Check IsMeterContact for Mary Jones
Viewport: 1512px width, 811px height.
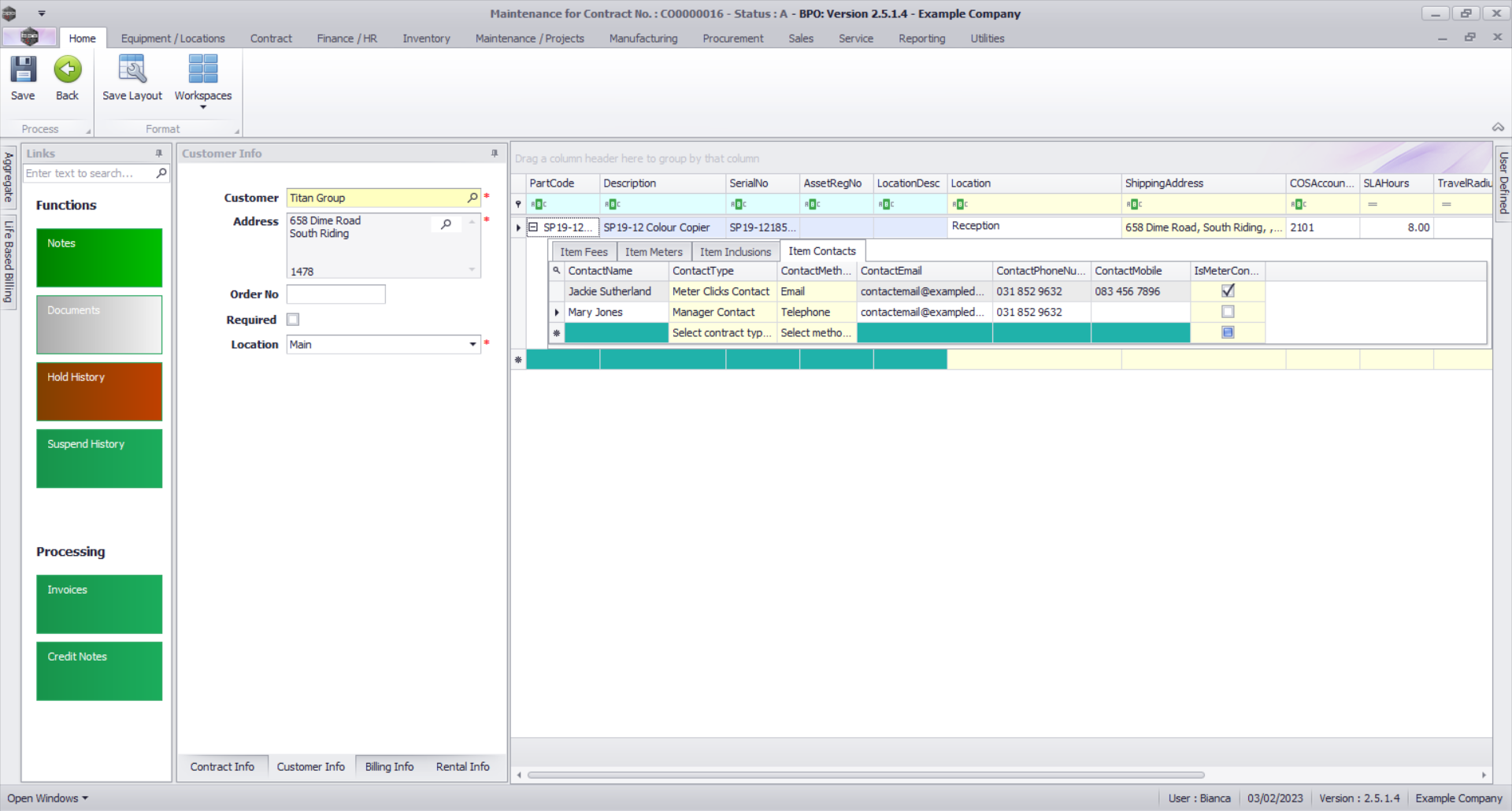[1227, 312]
